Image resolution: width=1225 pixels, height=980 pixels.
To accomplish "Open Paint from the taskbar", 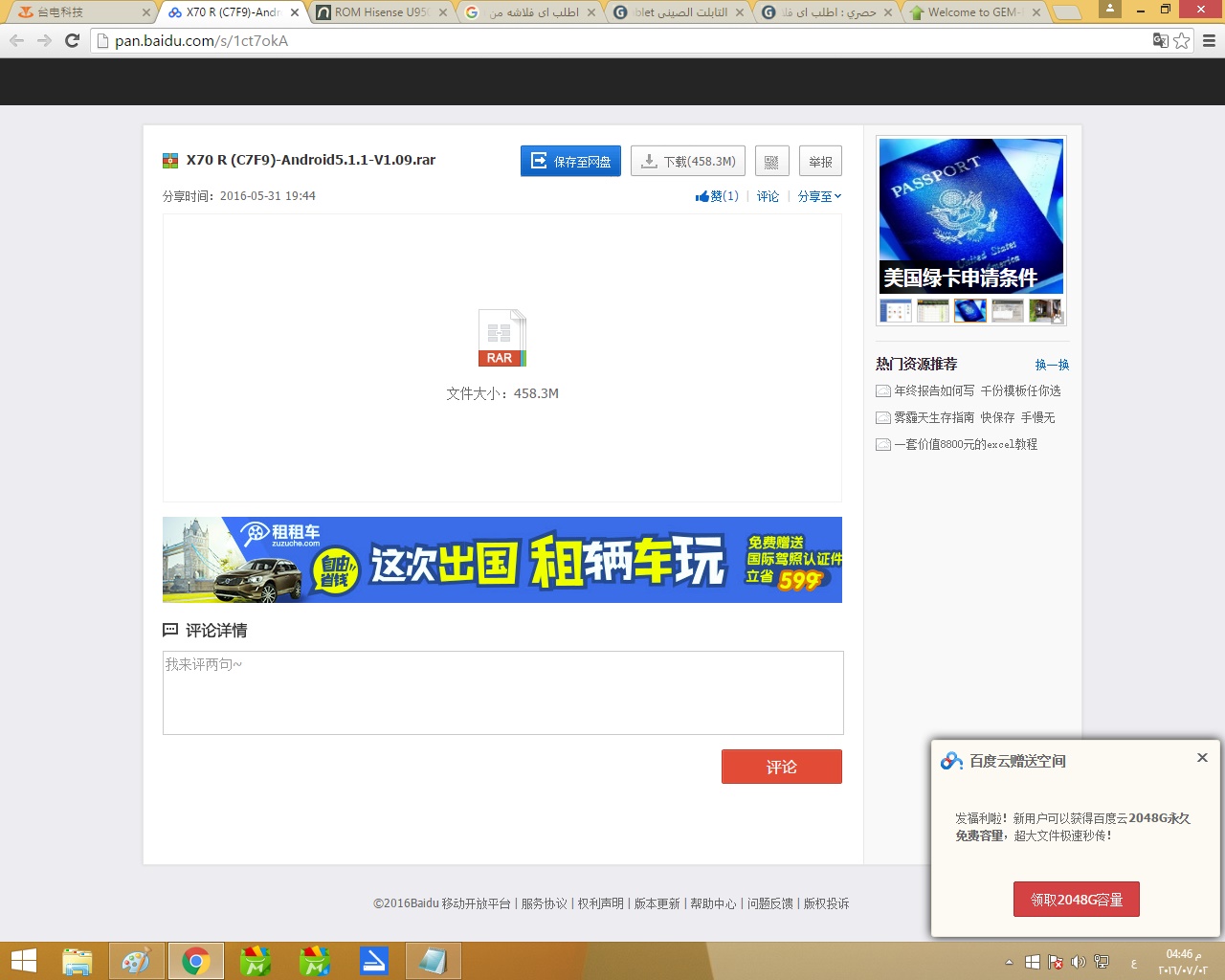I will click(136, 961).
